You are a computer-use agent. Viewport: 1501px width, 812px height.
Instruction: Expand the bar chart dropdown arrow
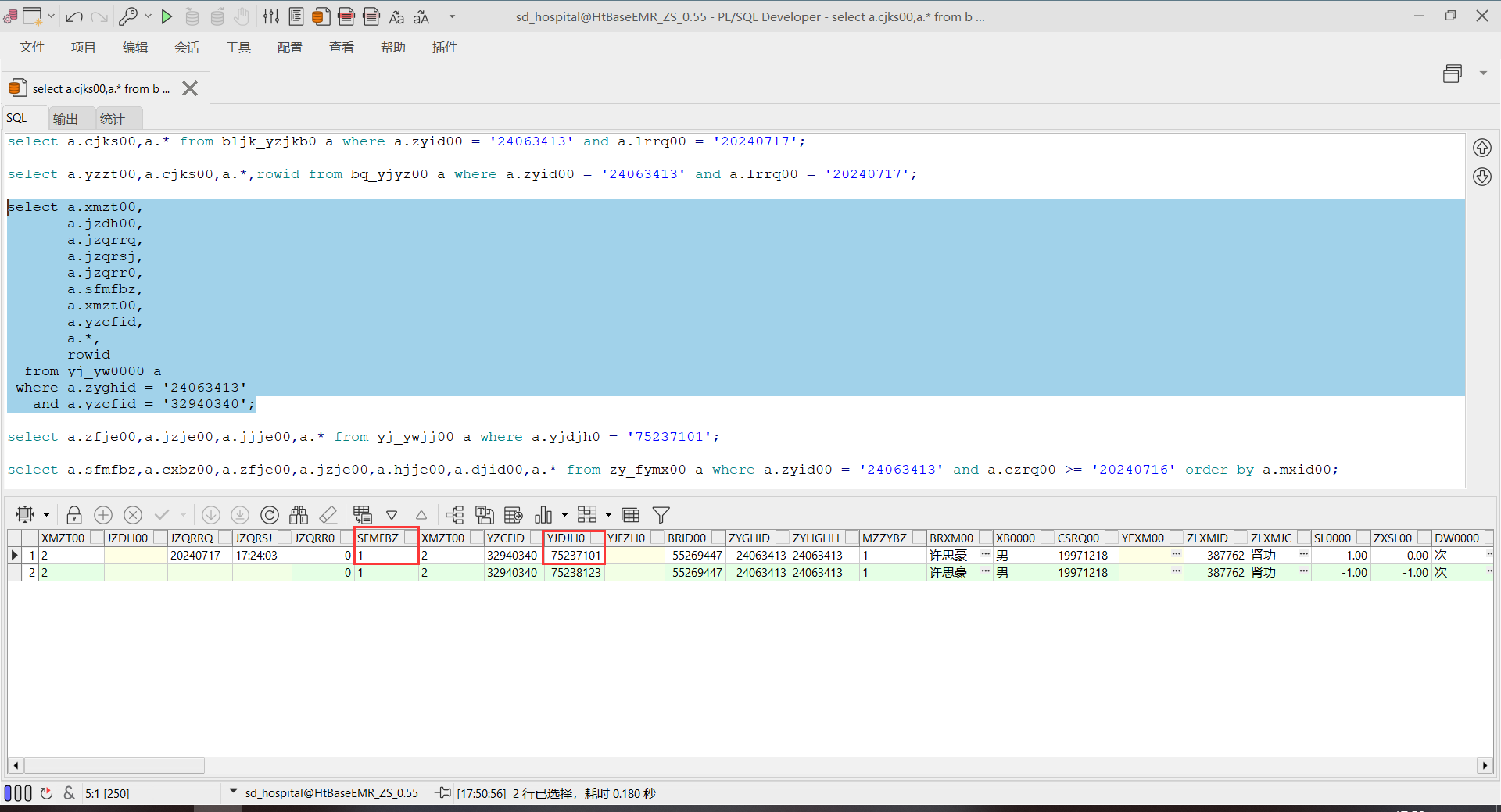tap(564, 515)
